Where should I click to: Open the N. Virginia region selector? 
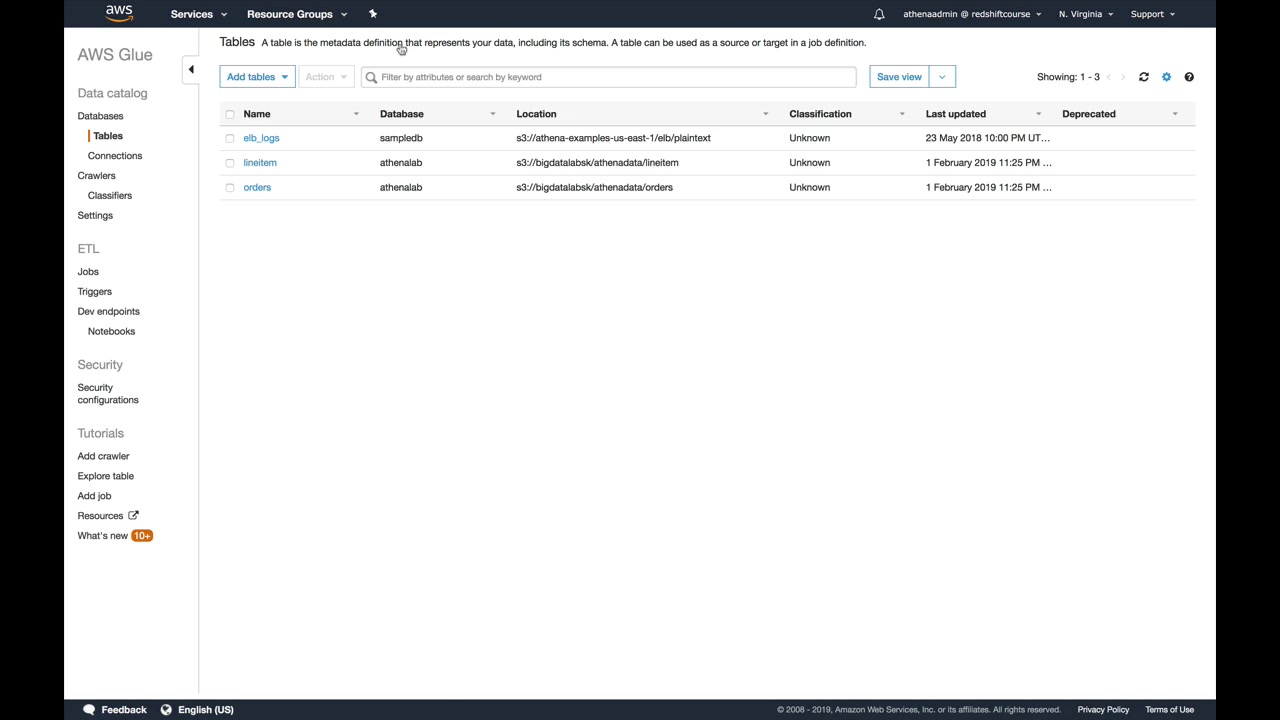coord(1086,14)
